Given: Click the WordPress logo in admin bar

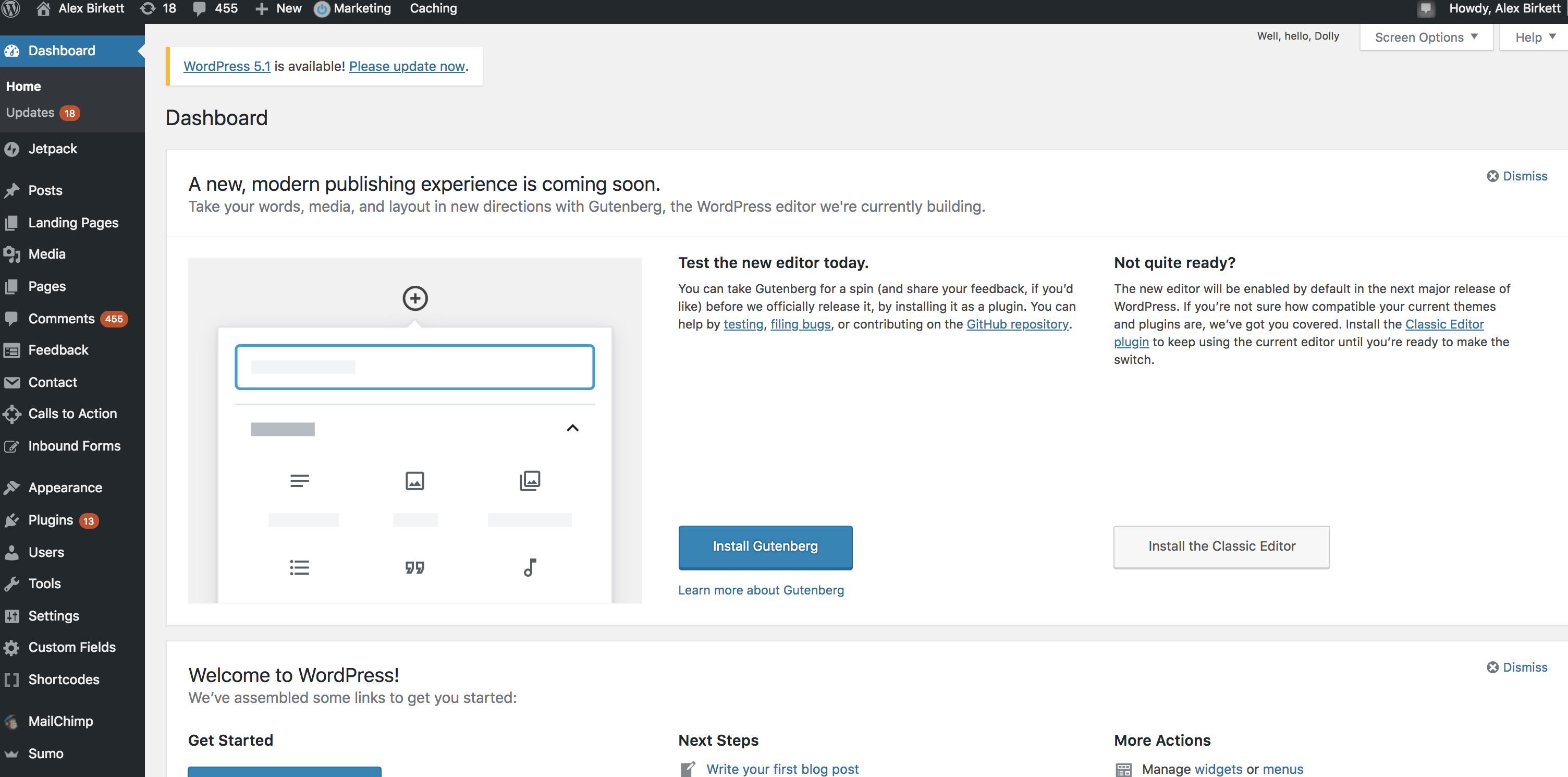Looking at the screenshot, I should [11, 8].
